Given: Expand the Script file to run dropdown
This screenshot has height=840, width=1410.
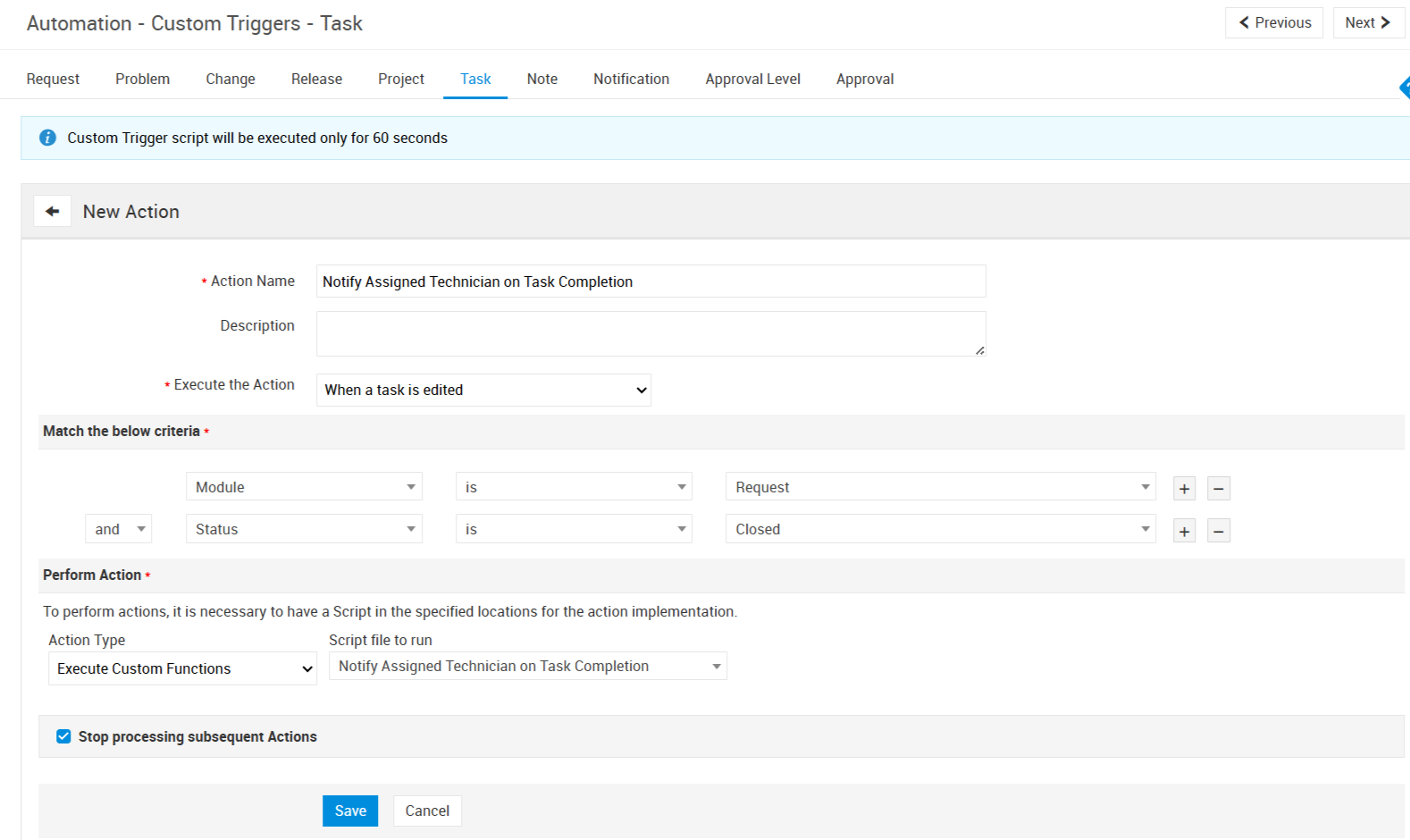Looking at the screenshot, I should coord(527,667).
